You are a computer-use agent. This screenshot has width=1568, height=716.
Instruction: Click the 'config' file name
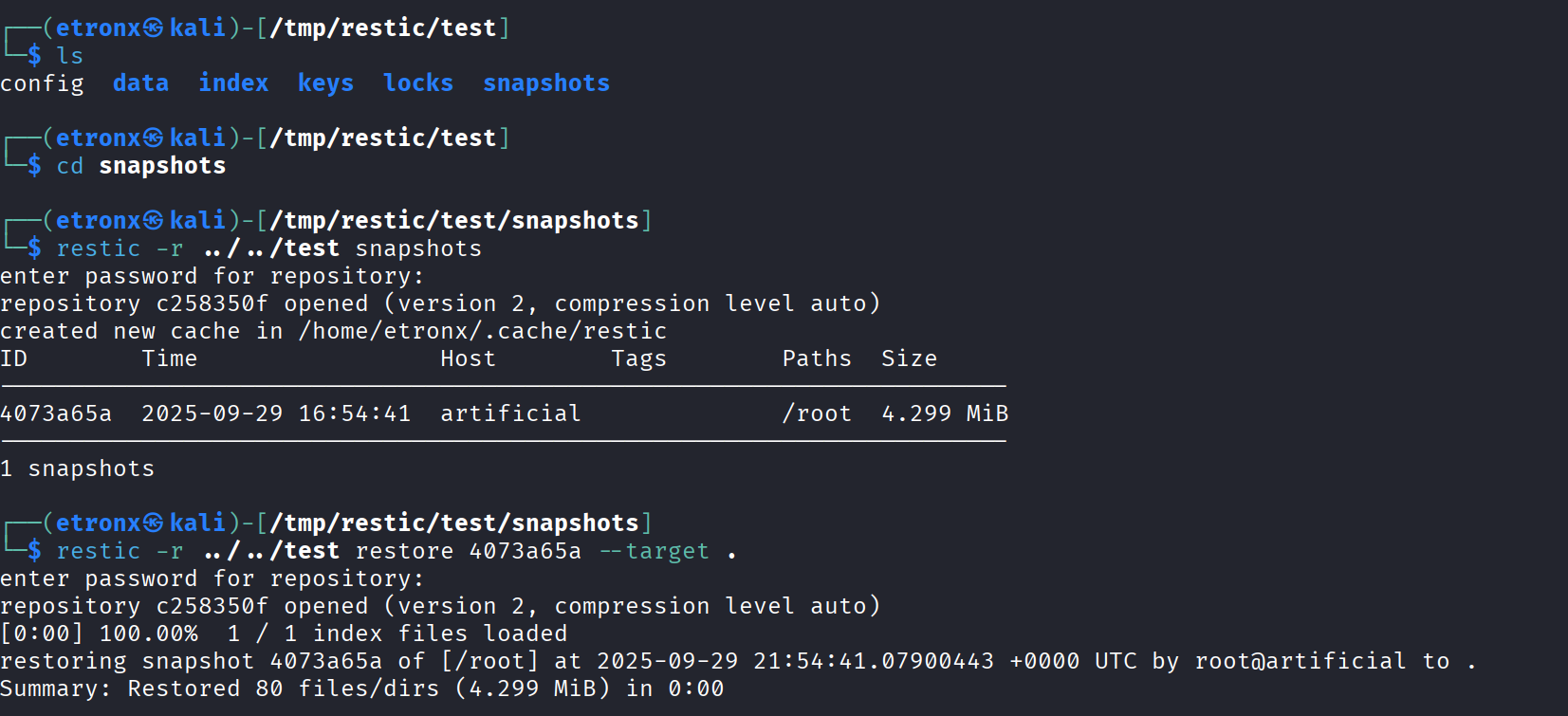tap(42, 84)
